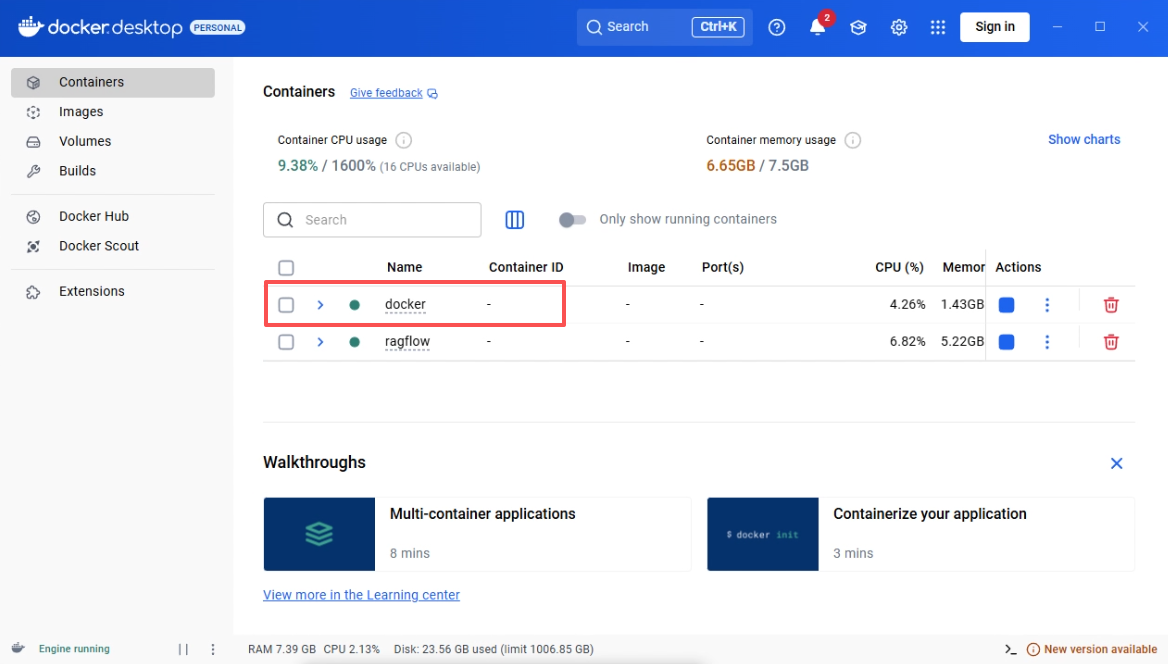Open View more in the Learning center

361,595
